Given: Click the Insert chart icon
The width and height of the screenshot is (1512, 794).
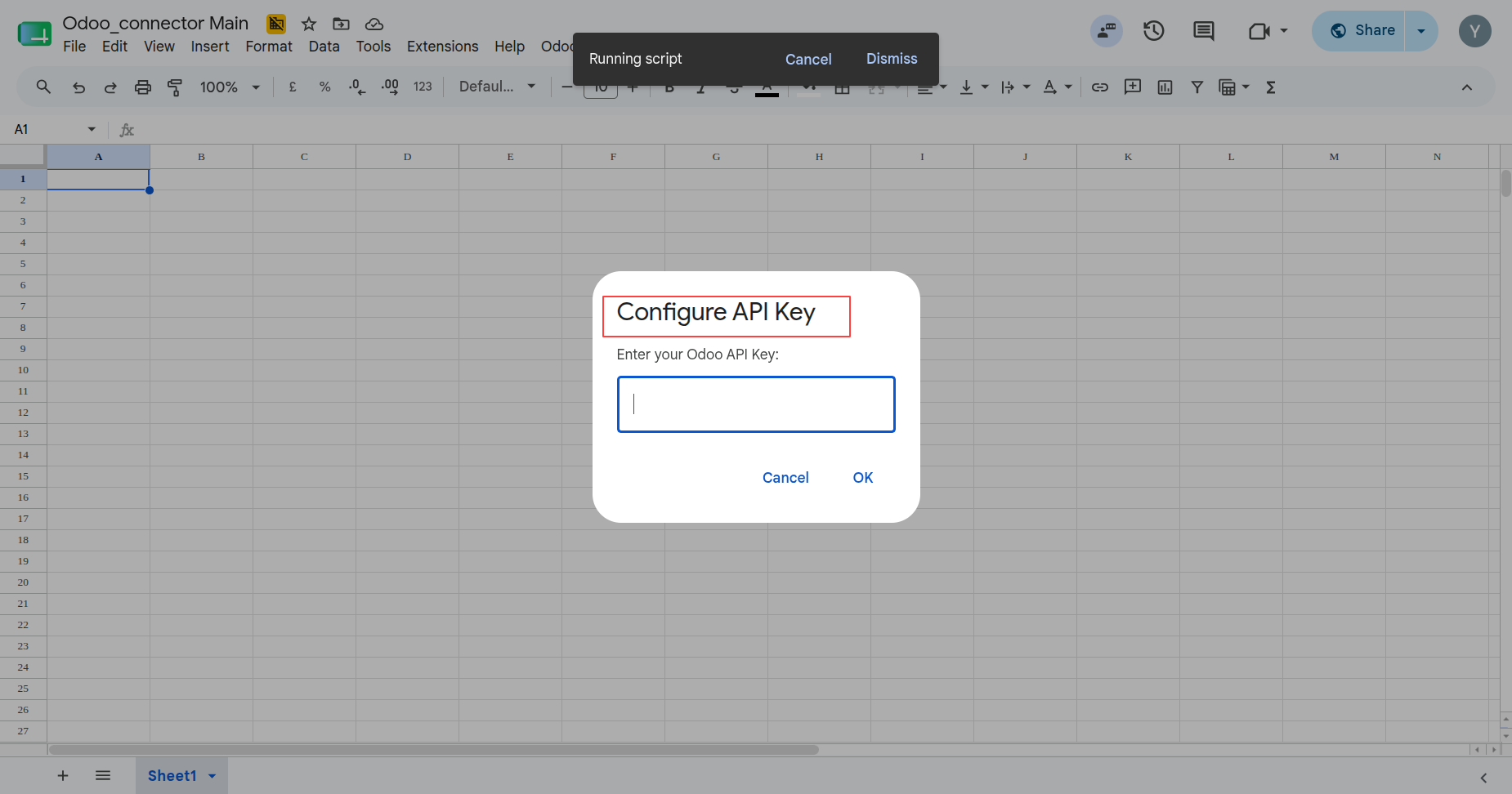Looking at the screenshot, I should click(x=1165, y=87).
